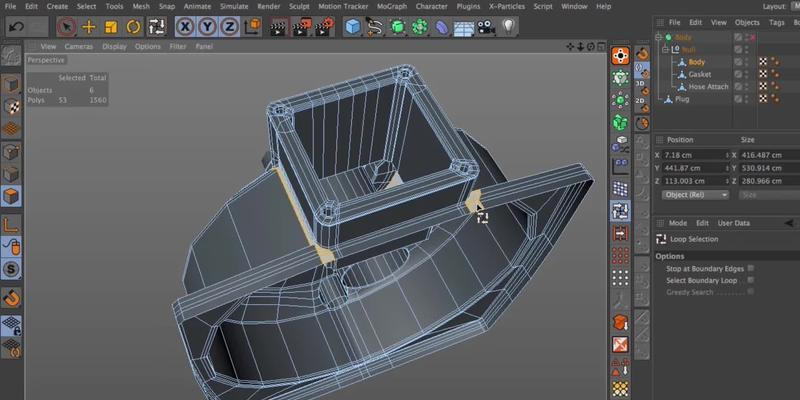Viewport: 800px width, 400px height.
Task: Click the orange four-dot icon atop right palette
Action: pyautogui.click(x=620, y=56)
